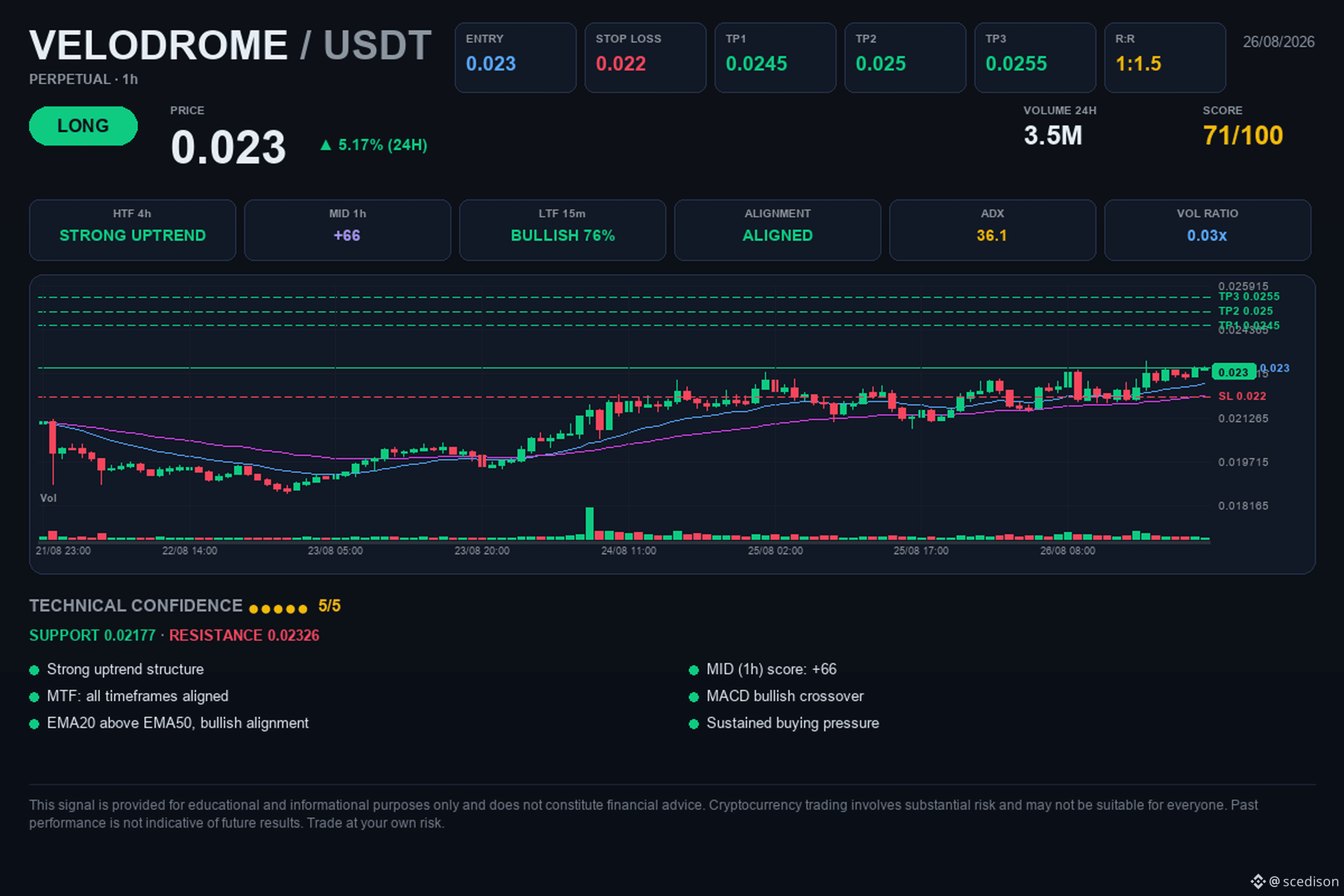Screen dimensions: 1344x896
Task: Select the 'MACD bullish crossover' bullet
Action: (x=777, y=696)
